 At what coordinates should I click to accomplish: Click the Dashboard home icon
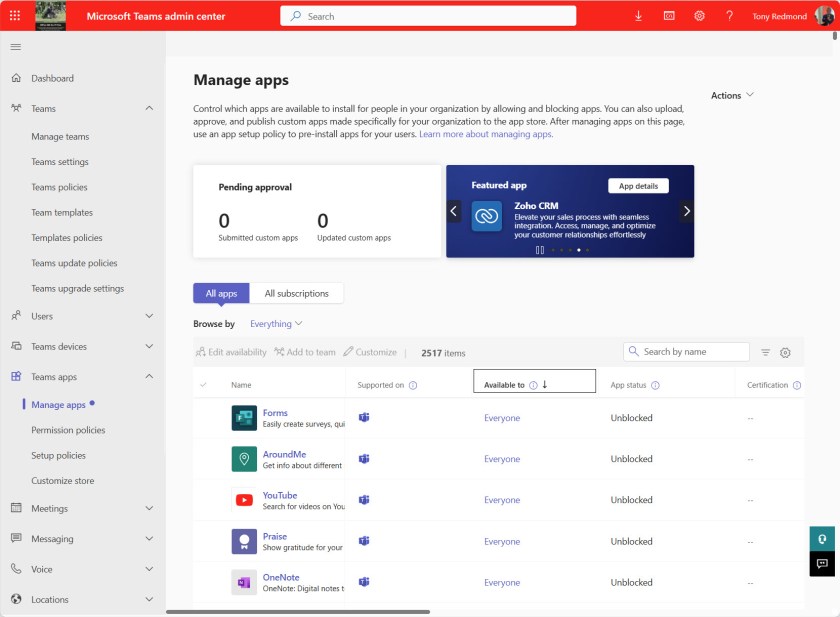17,78
